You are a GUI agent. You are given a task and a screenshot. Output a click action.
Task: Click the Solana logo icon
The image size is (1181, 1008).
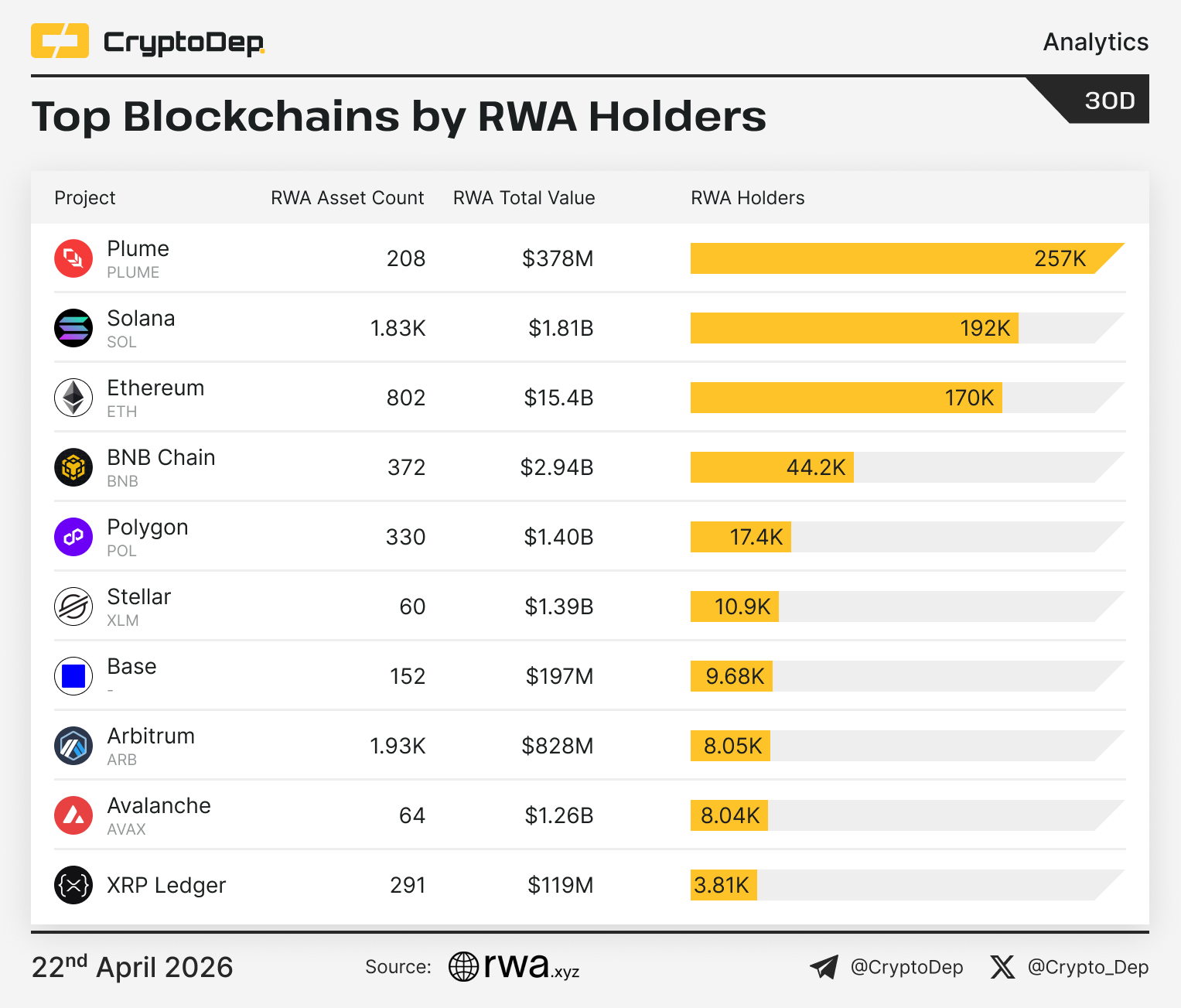tap(73, 328)
